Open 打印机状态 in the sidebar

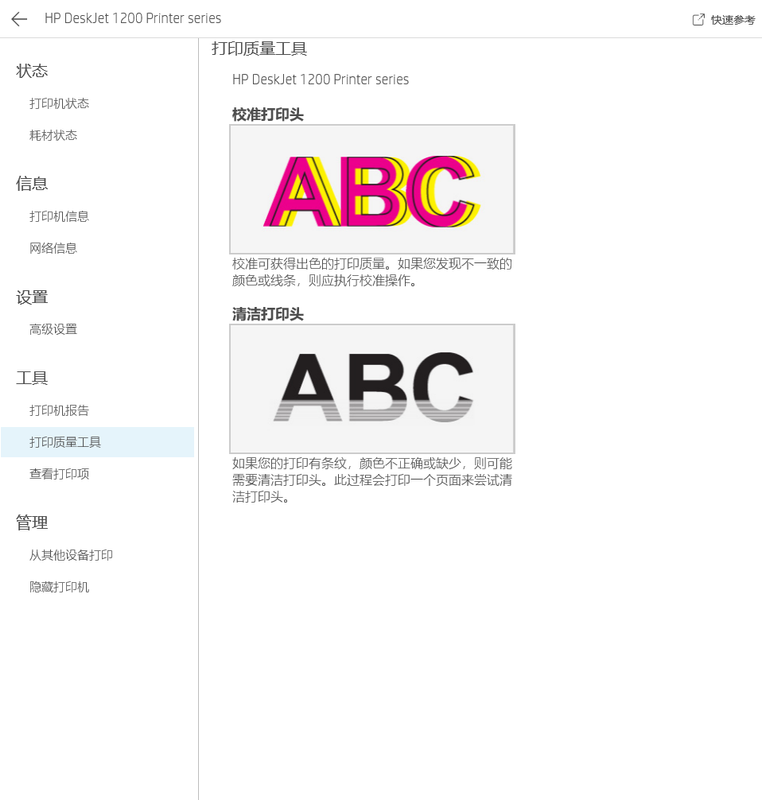59,104
